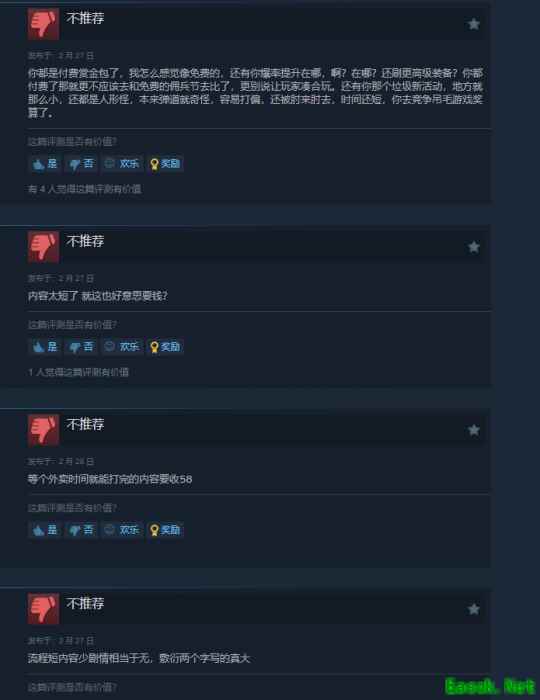Vote 是 on the 内容太短了 review
540x700 pixels.
(45, 347)
